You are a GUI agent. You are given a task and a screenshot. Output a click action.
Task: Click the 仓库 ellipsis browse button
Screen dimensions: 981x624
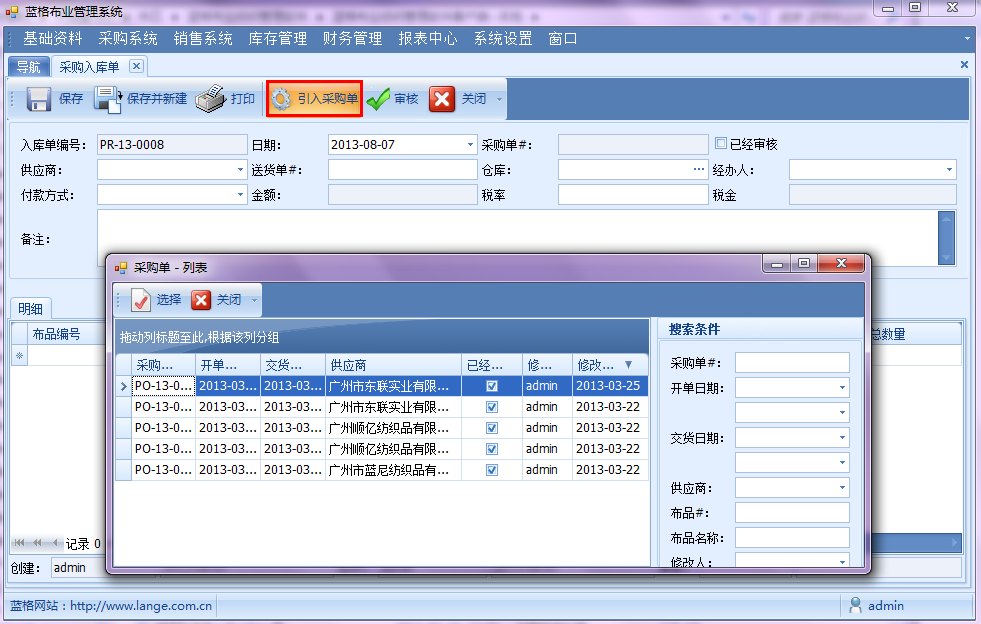click(700, 170)
